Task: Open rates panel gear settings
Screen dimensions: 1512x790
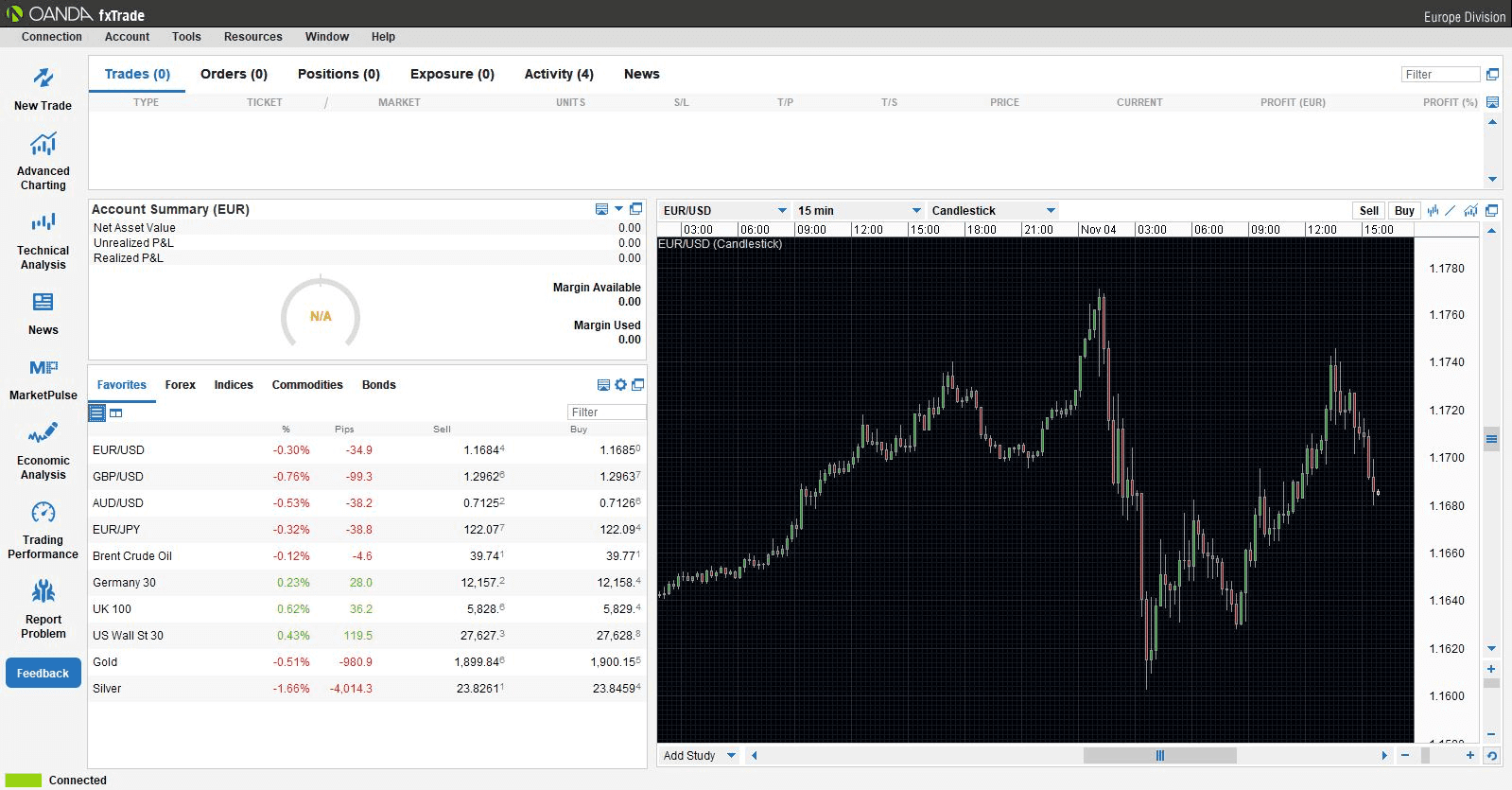Action: [620, 385]
